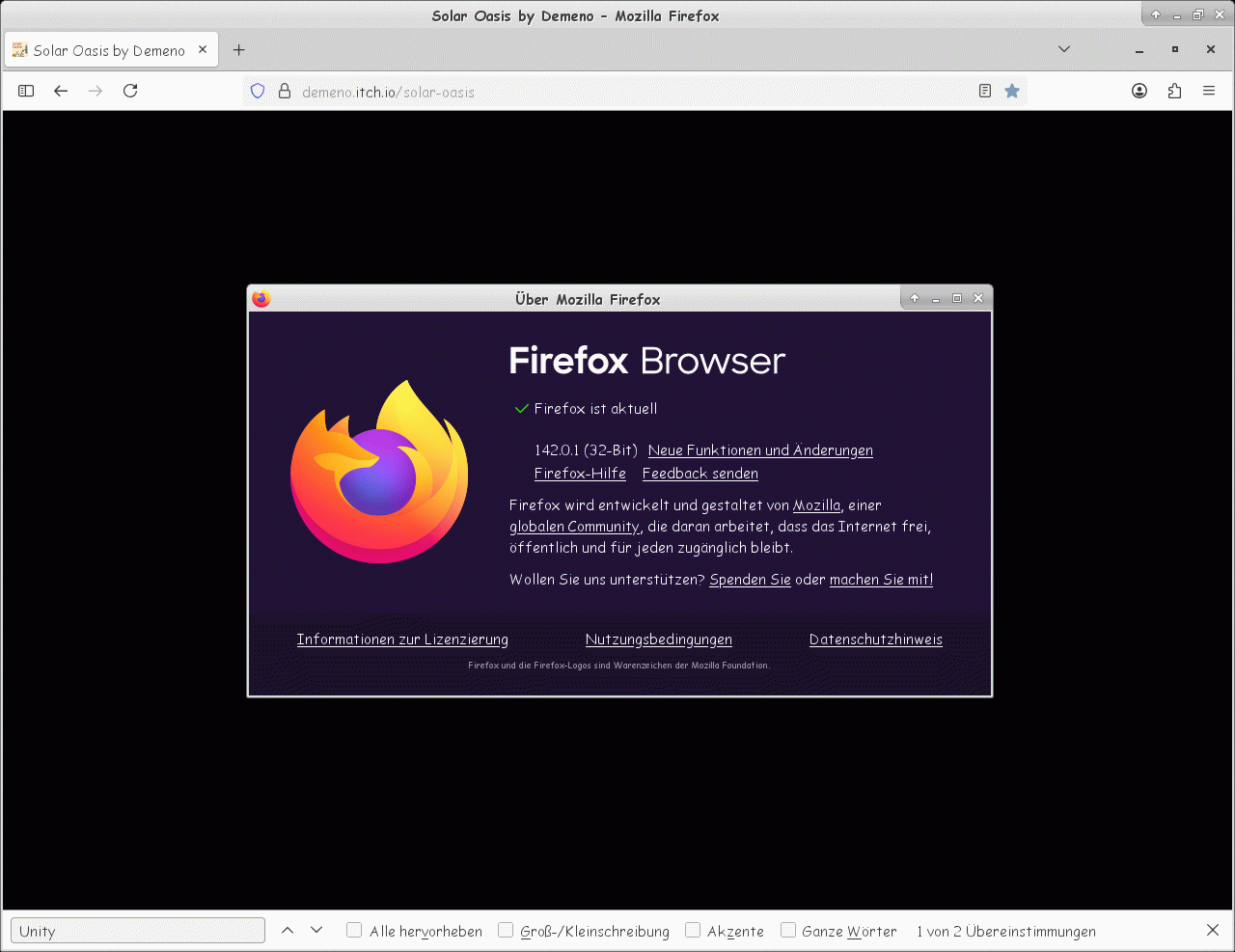Minimize the main Firefox window via toolbar
Viewport: 1235px width, 952px height.
click(x=1139, y=49)
